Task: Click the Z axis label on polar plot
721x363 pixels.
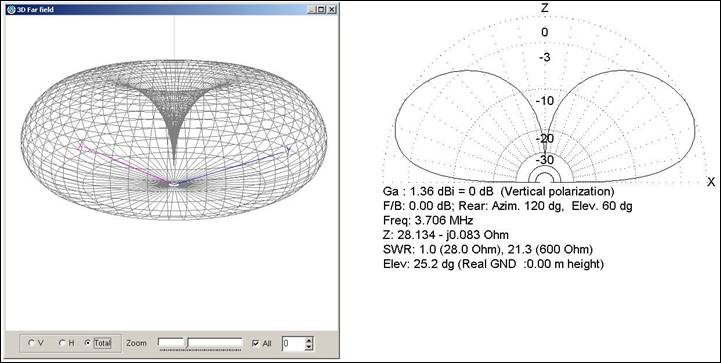Action: click(545, 8)
